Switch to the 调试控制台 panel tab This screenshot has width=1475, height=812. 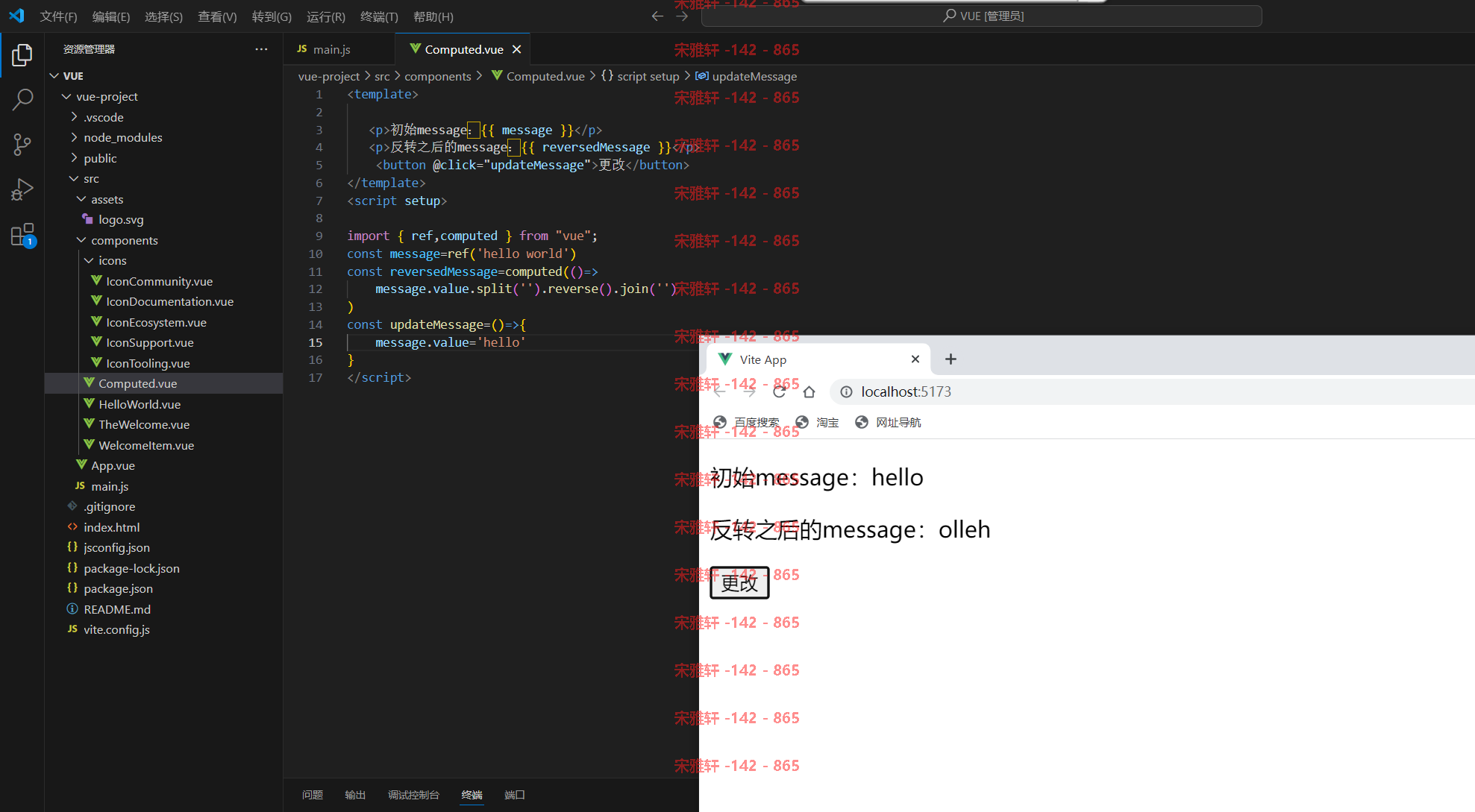tap(413, 795)
